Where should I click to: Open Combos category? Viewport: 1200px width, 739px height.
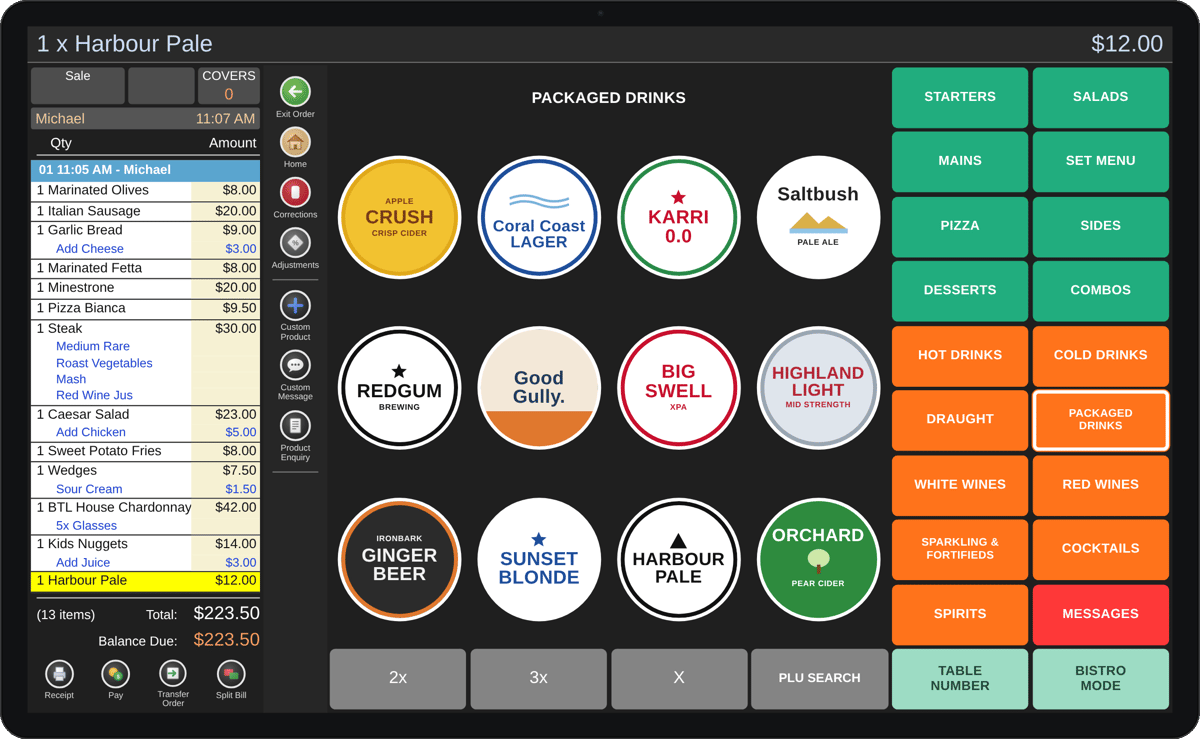tap(1101, 290)
